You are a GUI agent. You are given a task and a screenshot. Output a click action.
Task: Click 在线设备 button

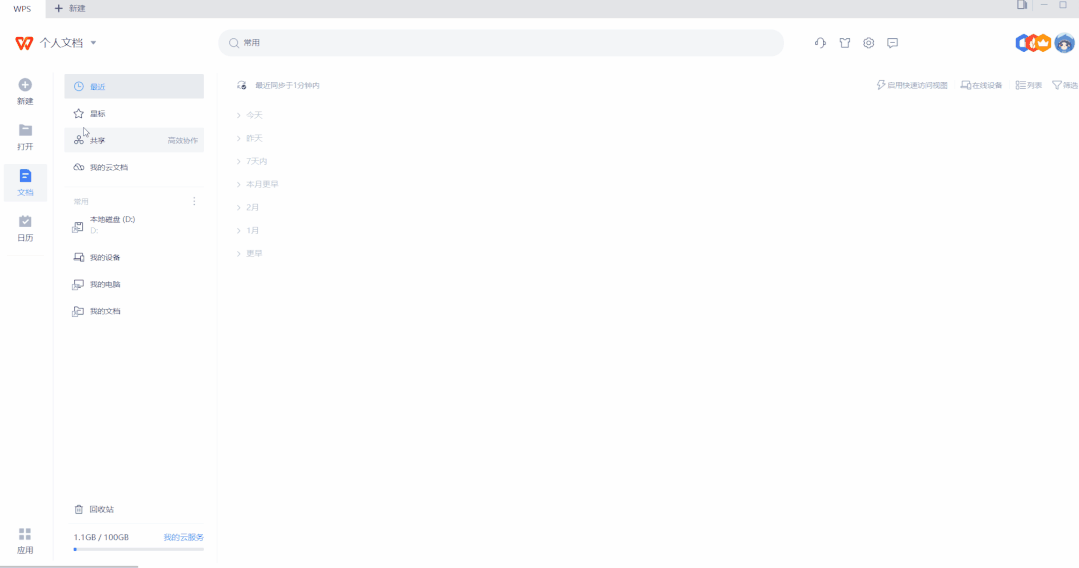tap(981, 85)
